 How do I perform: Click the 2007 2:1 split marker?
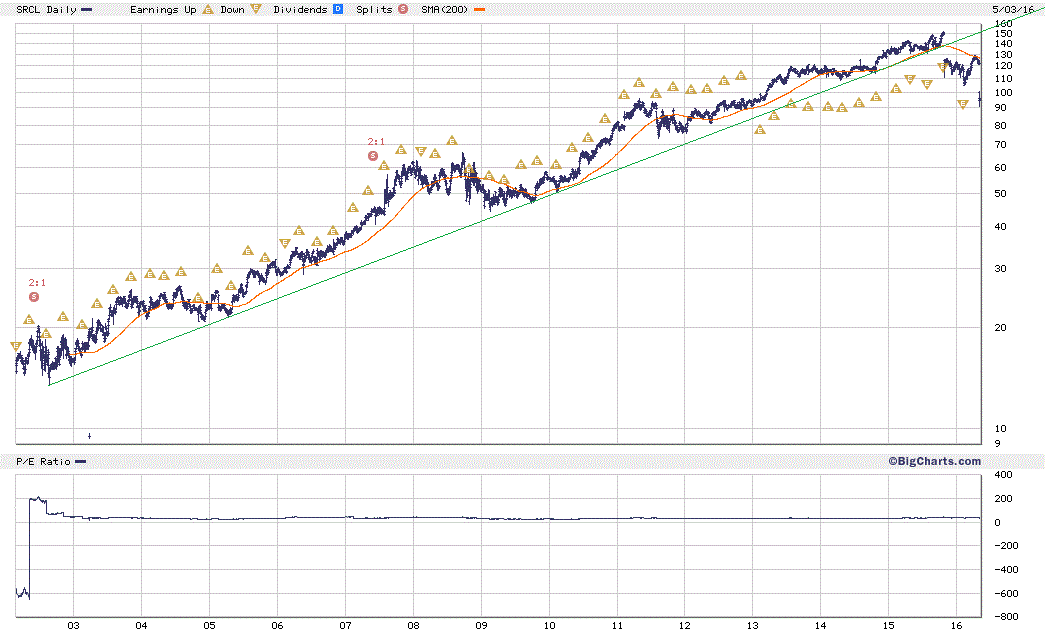(x=373, y=156)
